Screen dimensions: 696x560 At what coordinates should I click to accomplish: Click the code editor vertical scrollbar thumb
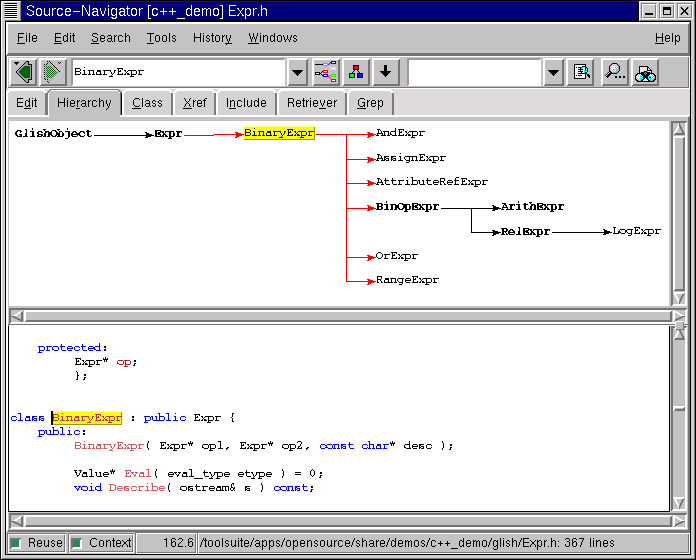(679, 409)
